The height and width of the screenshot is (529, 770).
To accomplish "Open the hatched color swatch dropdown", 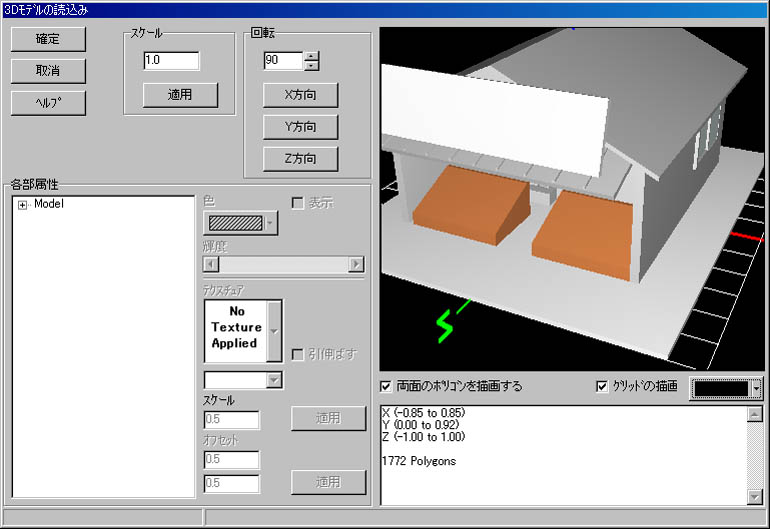I will [270, 223].
